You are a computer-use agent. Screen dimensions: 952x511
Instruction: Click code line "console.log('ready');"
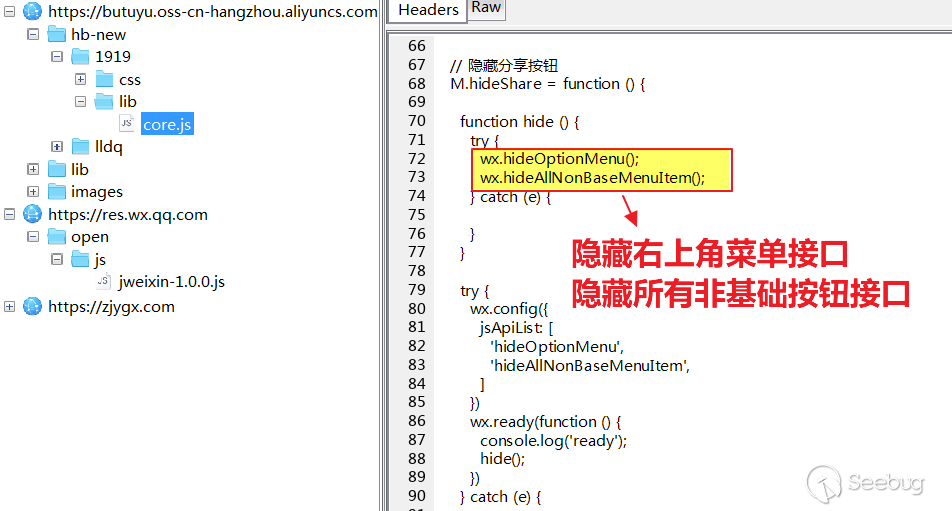pyautogui.click(x=553, y=441)
